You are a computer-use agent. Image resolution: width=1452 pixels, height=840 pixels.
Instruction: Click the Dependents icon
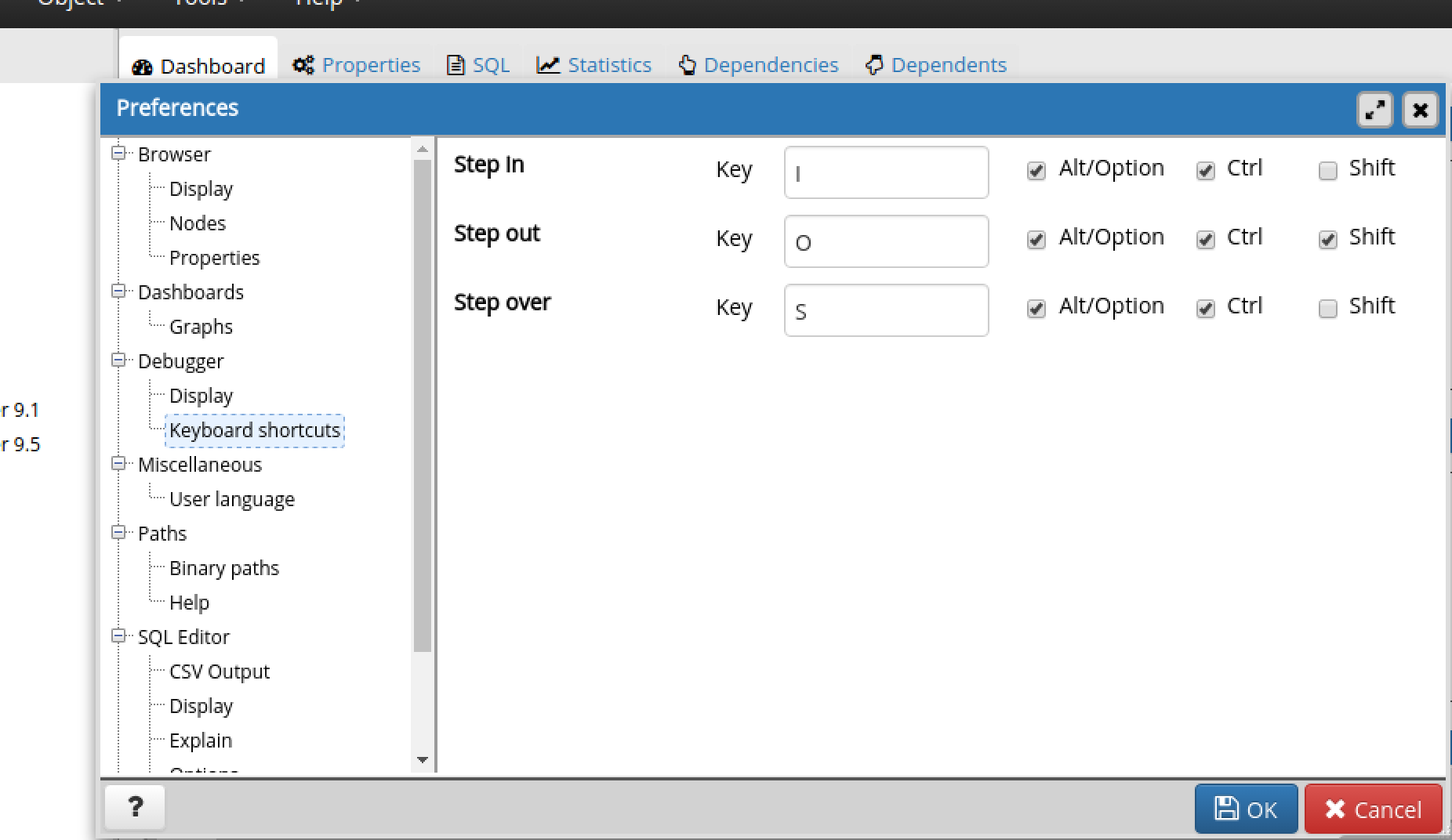point(874,65)
